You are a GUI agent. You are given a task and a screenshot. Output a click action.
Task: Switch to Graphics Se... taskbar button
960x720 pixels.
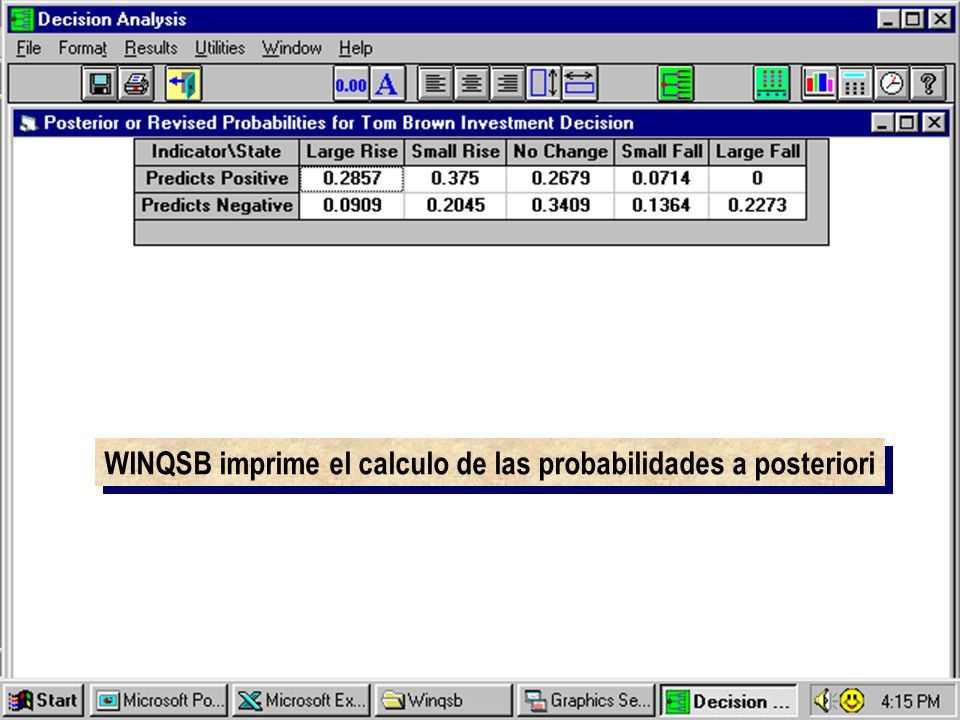coord(586,700)
